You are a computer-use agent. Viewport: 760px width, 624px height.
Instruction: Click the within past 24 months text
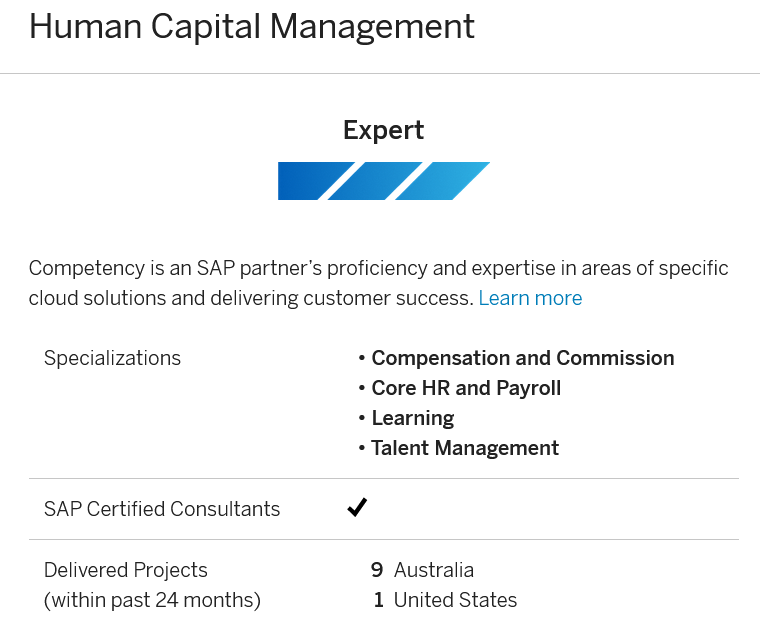pyautogui.click(x=152, y=600)
